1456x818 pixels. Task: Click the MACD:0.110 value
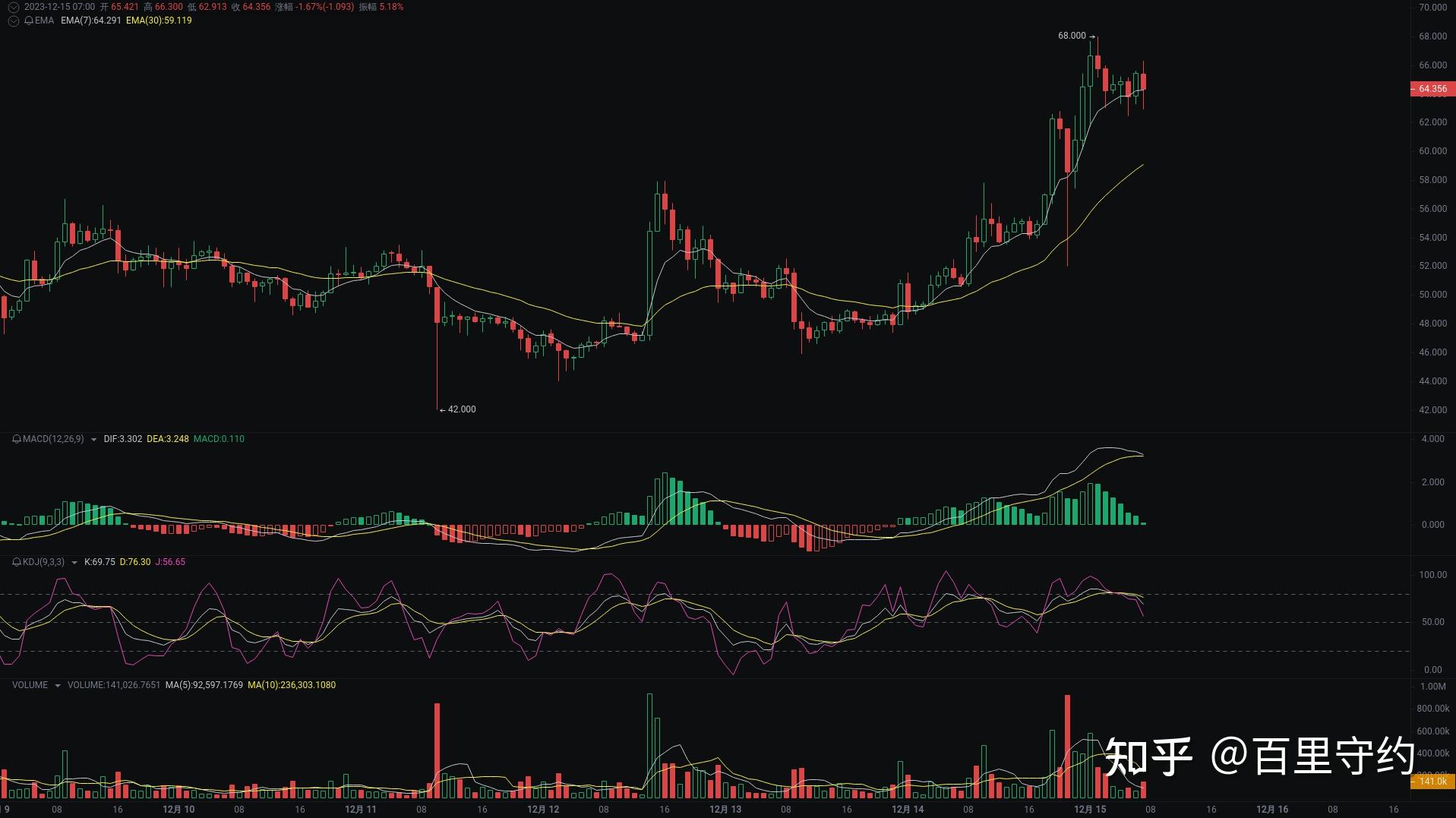(219, 439)
